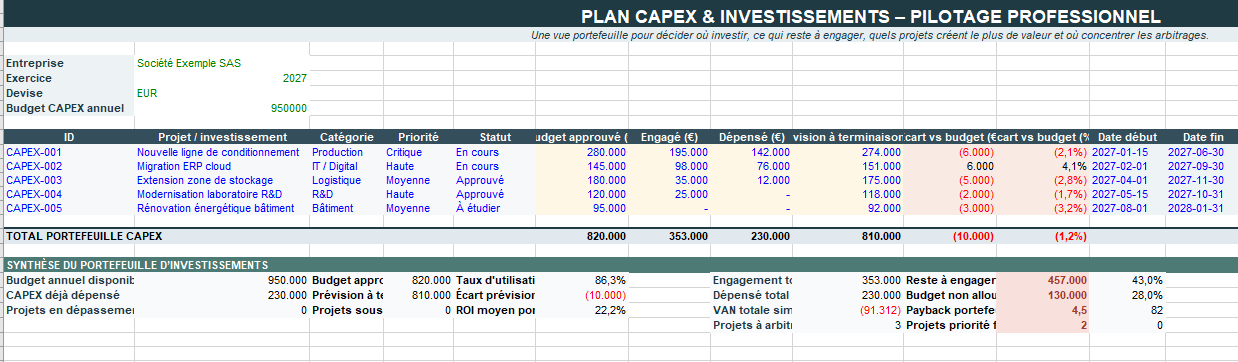
Task: Select project Rénovation énergétique bâtiment
Action: 222,208
